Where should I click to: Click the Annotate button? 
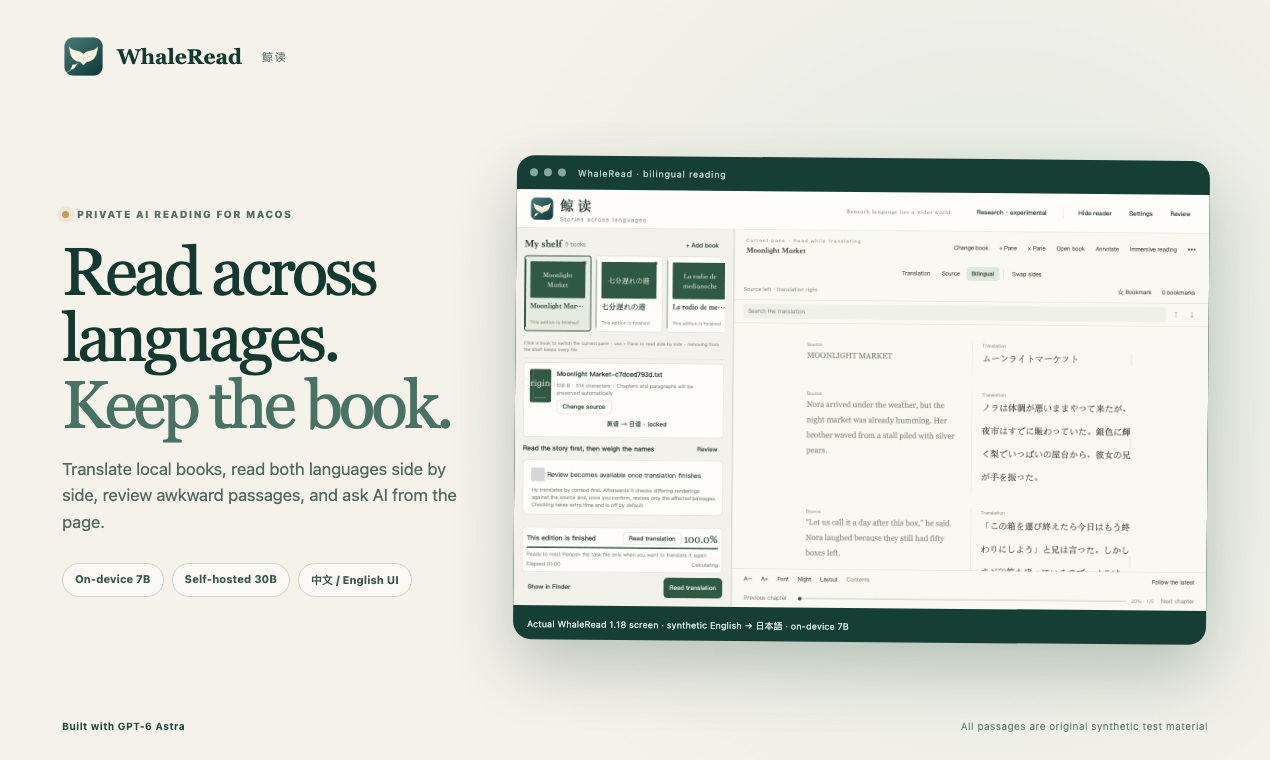click(x=1107, y=249)
